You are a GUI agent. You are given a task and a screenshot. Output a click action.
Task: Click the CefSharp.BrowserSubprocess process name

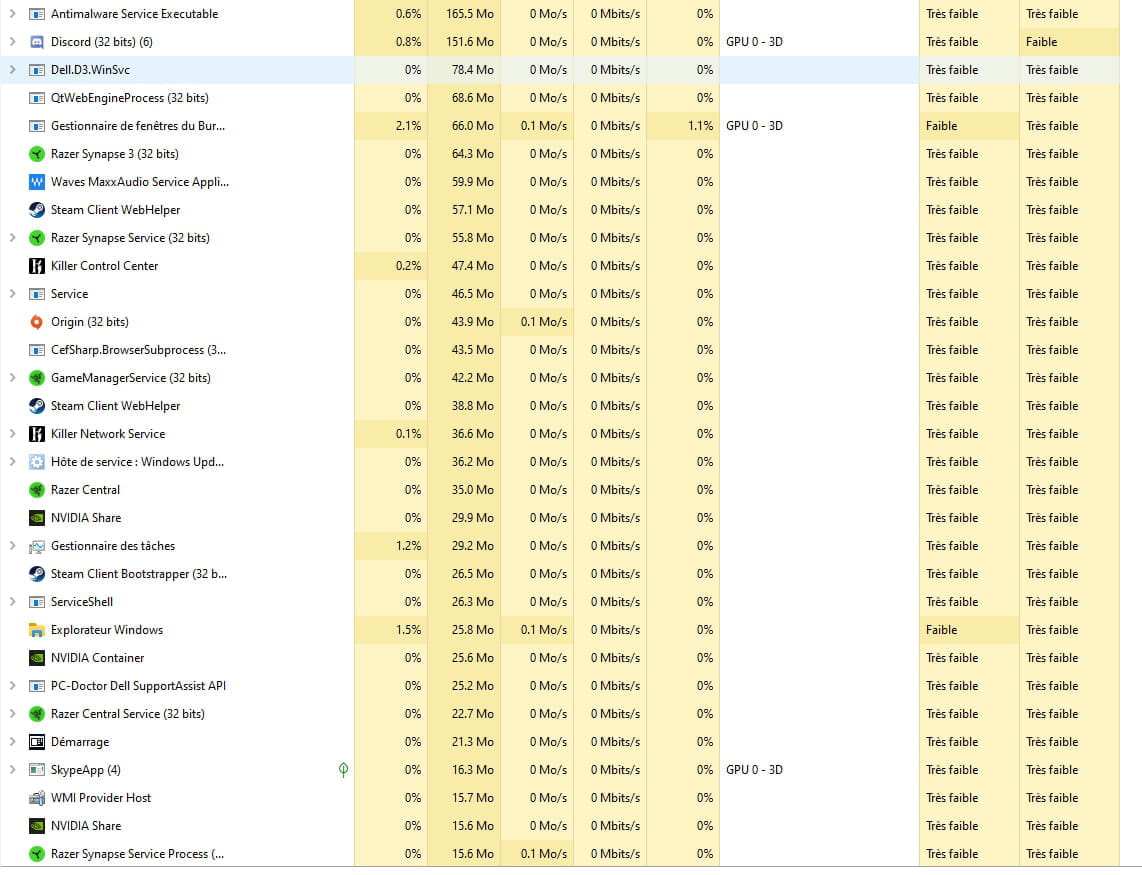138,350
